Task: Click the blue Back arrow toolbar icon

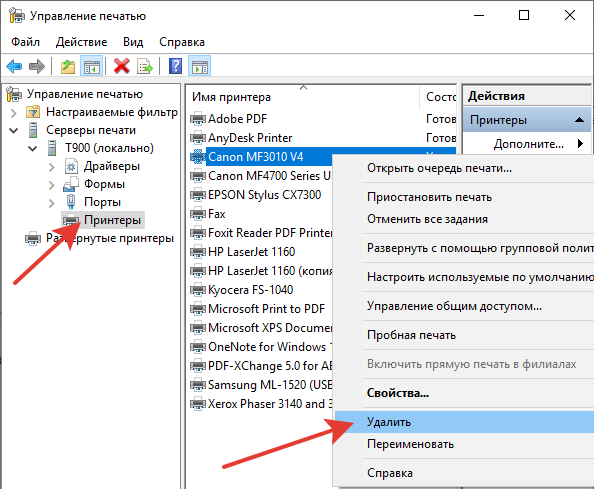Action: [x=14, y=67]
